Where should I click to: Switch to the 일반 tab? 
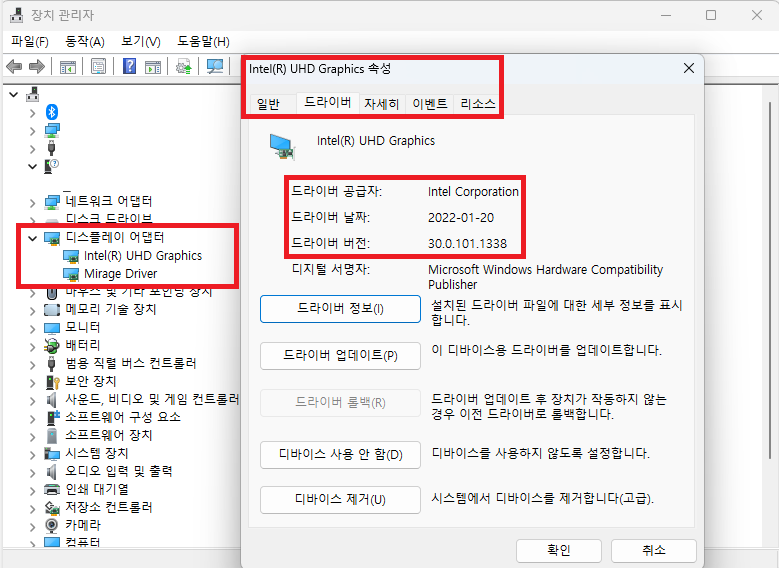[268, 104]
